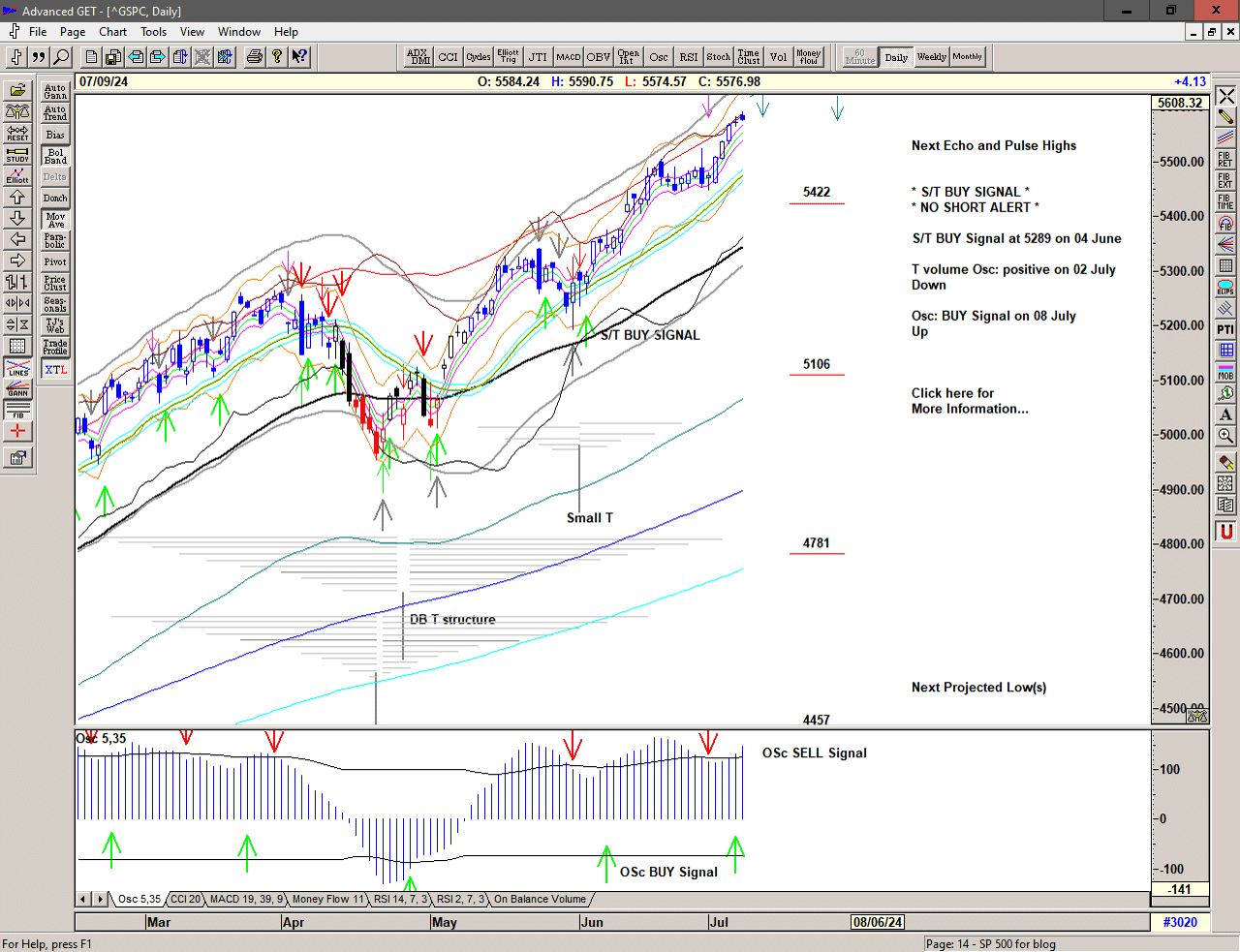Click the MOB make-or-break tool
1240x952 pixels.
(1225, 372)
